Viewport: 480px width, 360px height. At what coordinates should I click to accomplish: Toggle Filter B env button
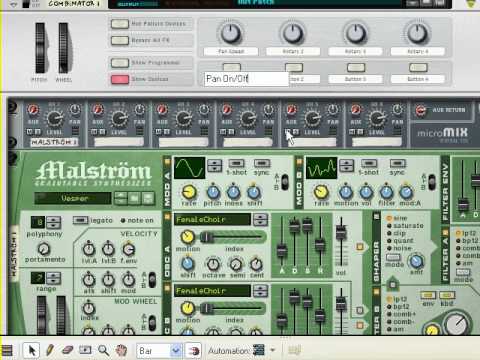click(428, 295)
